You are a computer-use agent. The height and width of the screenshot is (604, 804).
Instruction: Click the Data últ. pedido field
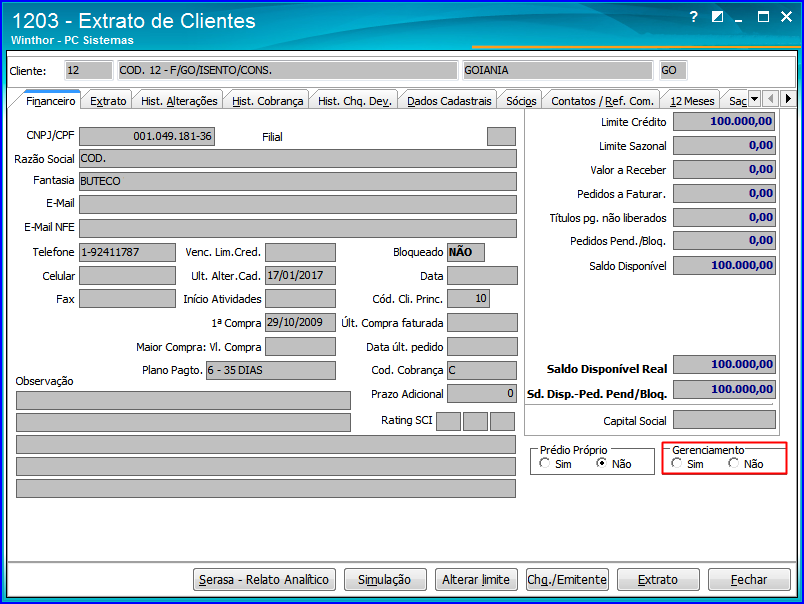[482, 347]
